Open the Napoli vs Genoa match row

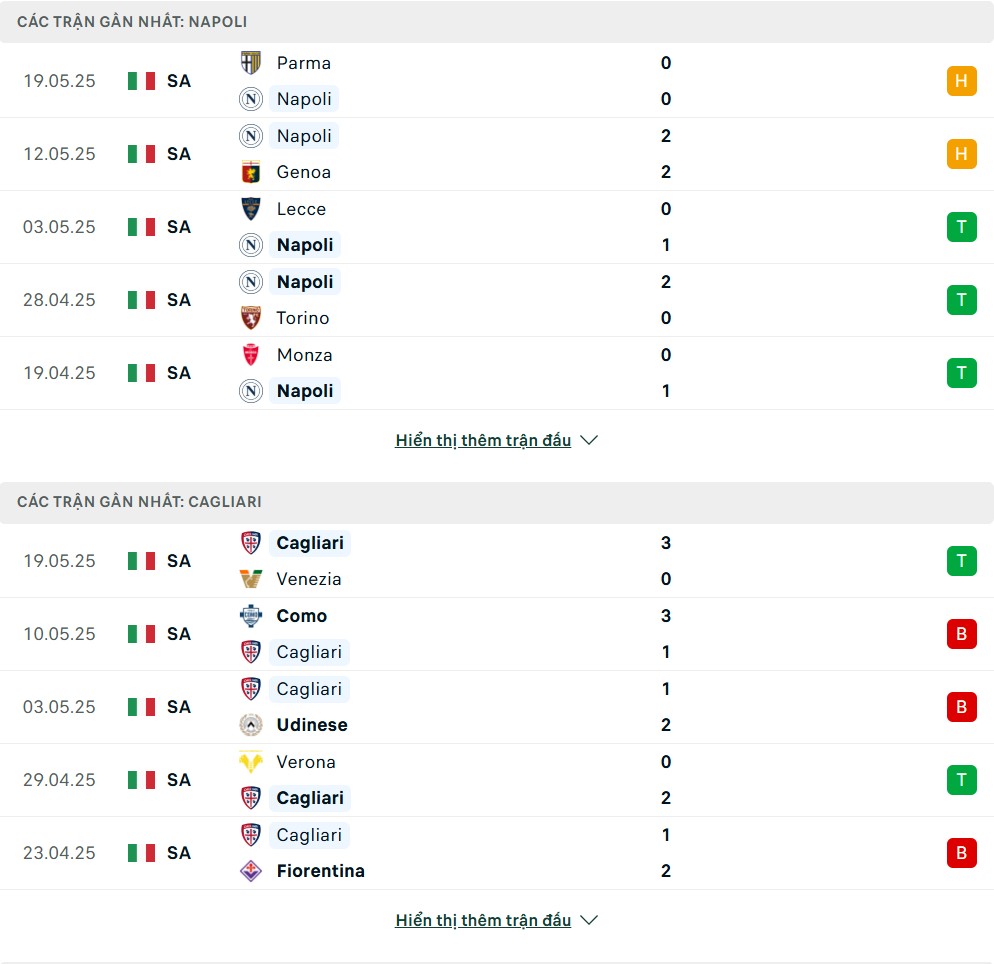[x=497, y=154]
